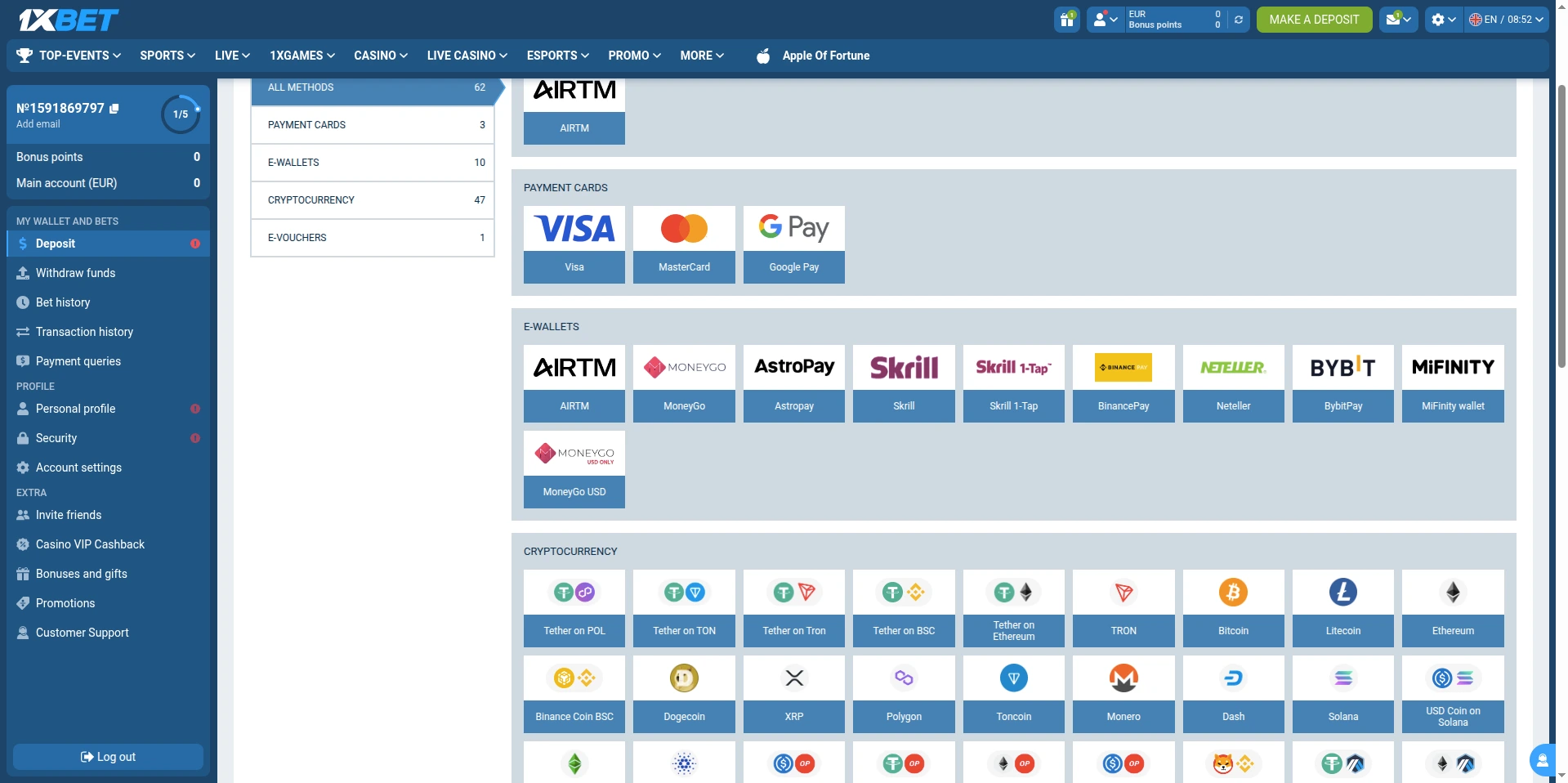
Task: Open the messages envelope dropdown
Action: pyautogui.click(x=1398, y=20)
